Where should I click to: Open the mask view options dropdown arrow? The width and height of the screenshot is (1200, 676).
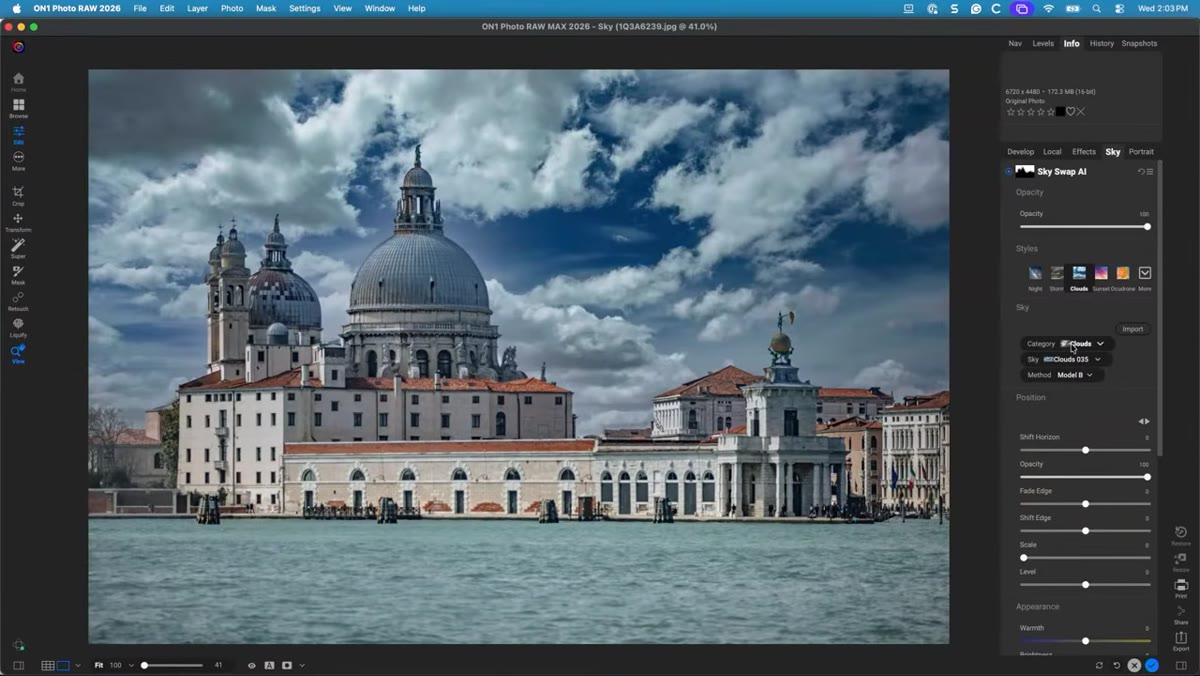(x=302, y=665)
